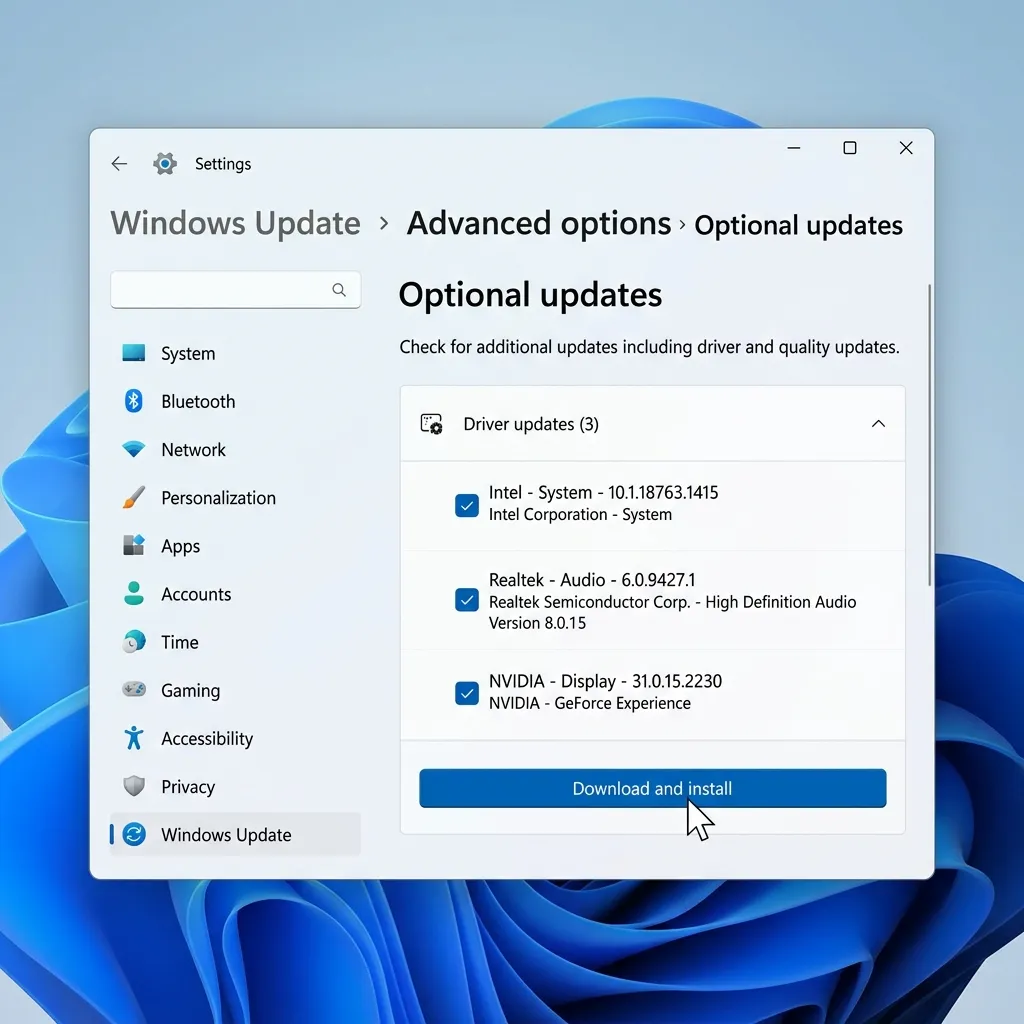The width and height of the screenshot is (1024, 1024).
Task: Click the vertical scrollbar on right edge
Action: pyautogui.click(x=929, y=435)
